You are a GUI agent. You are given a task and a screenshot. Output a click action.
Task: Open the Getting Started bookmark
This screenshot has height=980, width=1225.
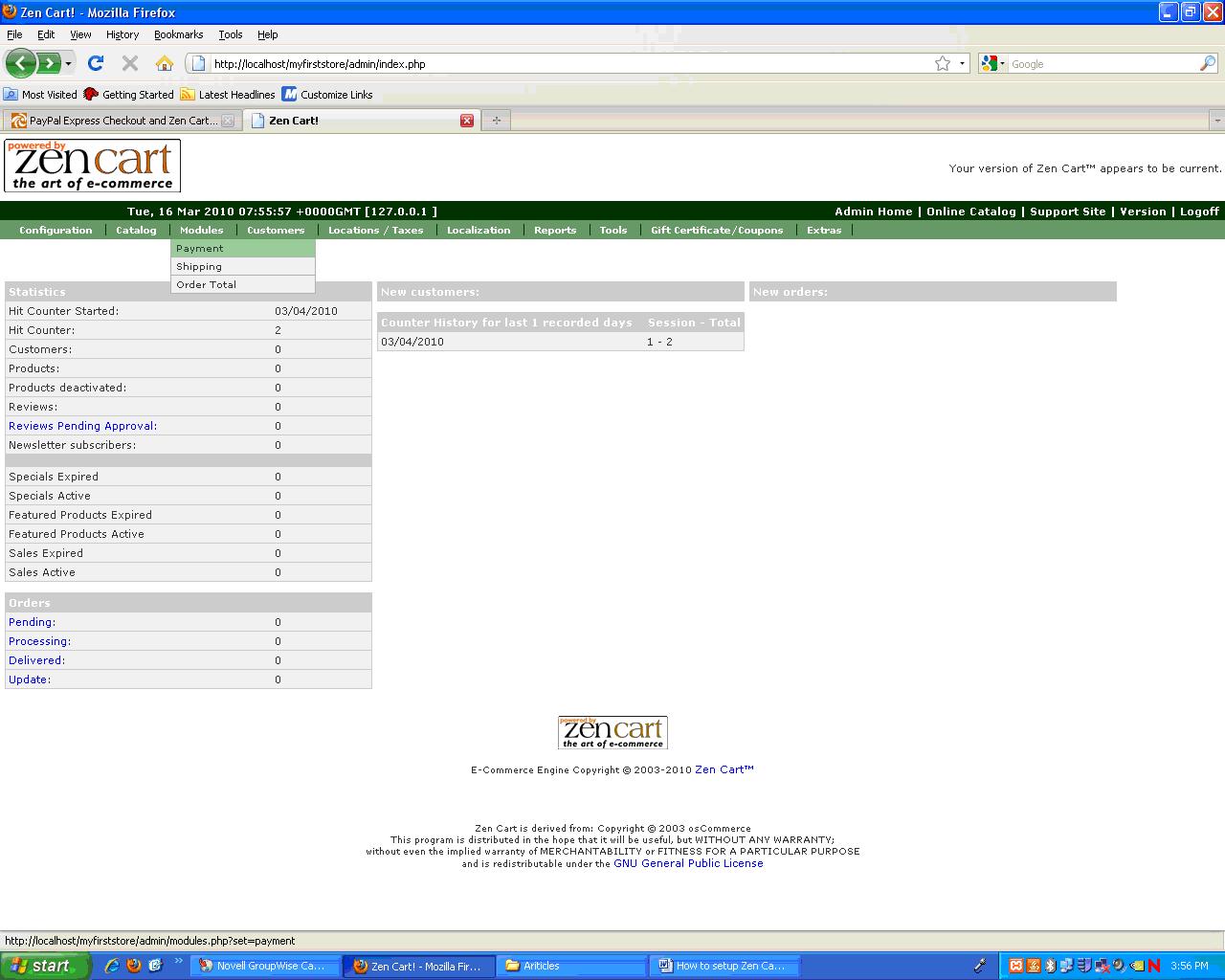[129, 95]
